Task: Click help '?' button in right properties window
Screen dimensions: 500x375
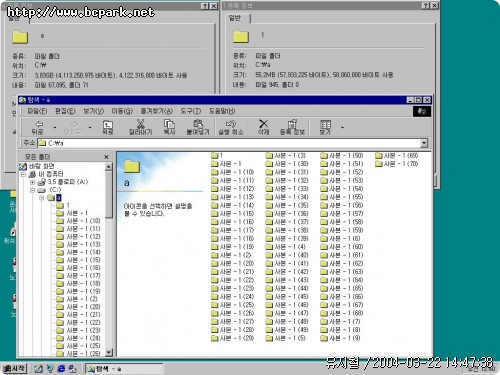Action: point(426,5)
